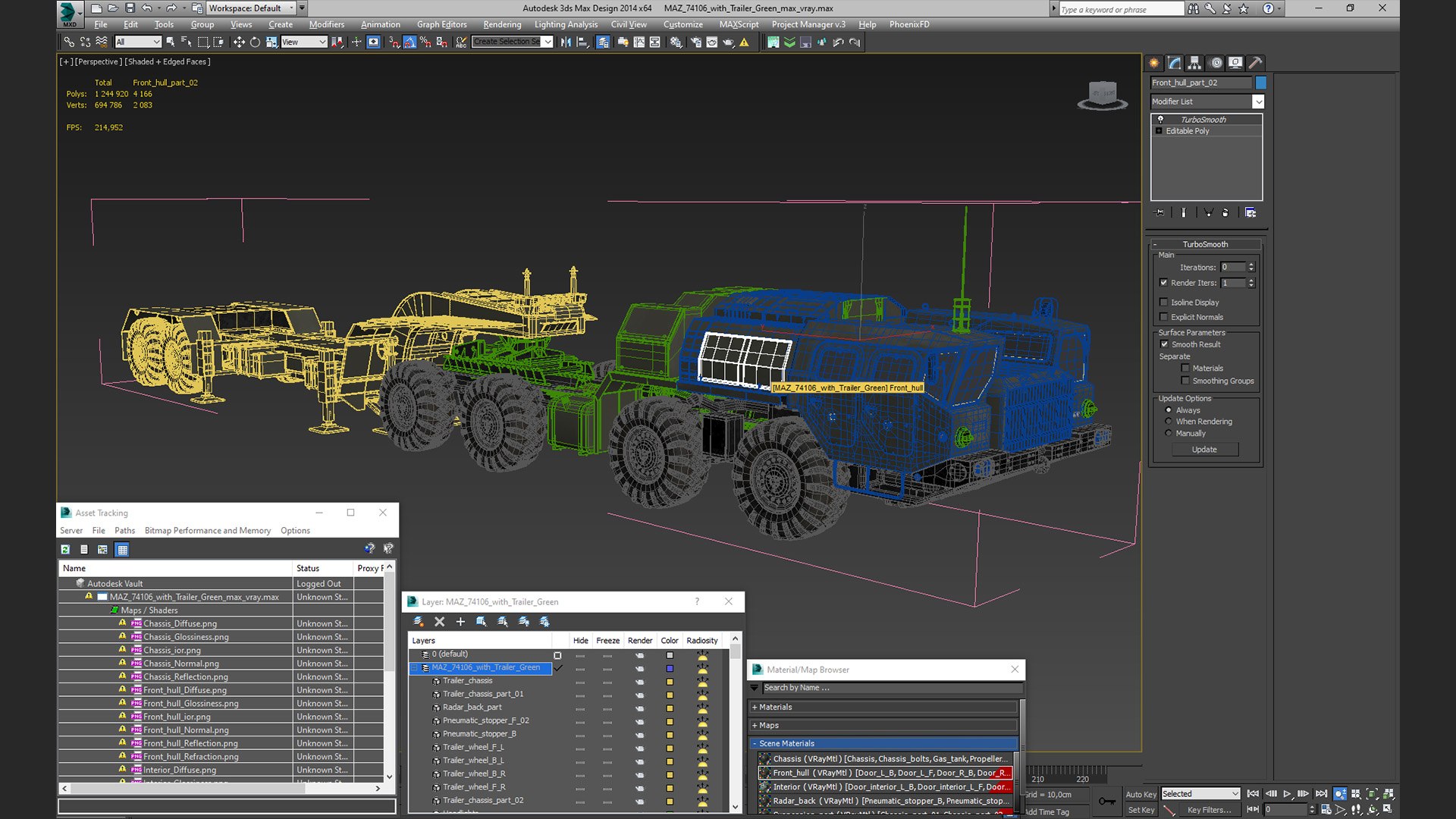Viewport: 1456px width, 819px height.
Task: Click Configure Modifier Sets icon
Action: point(1250,213)
